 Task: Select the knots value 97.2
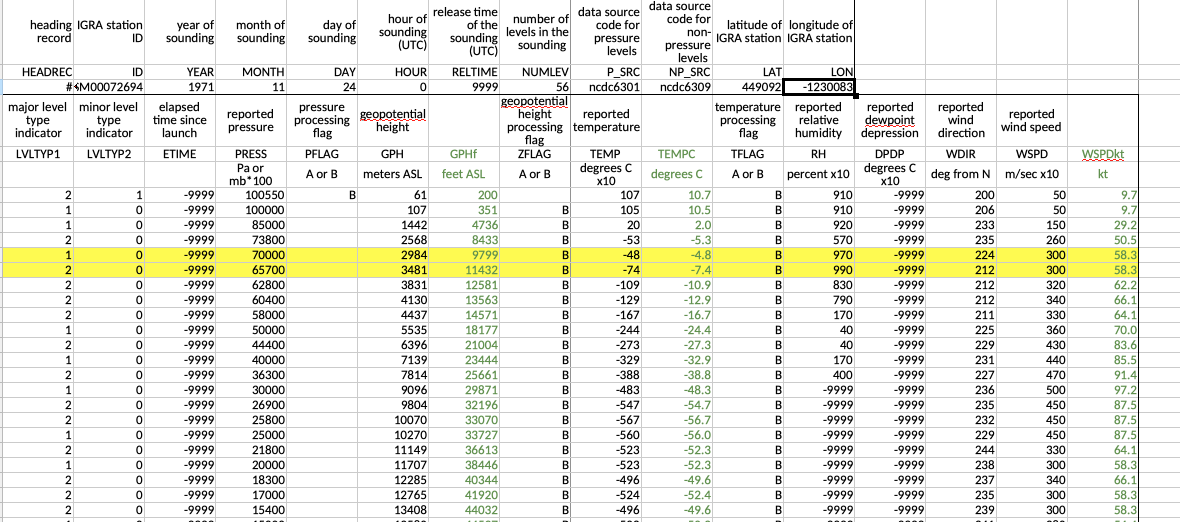(1102, 389)
